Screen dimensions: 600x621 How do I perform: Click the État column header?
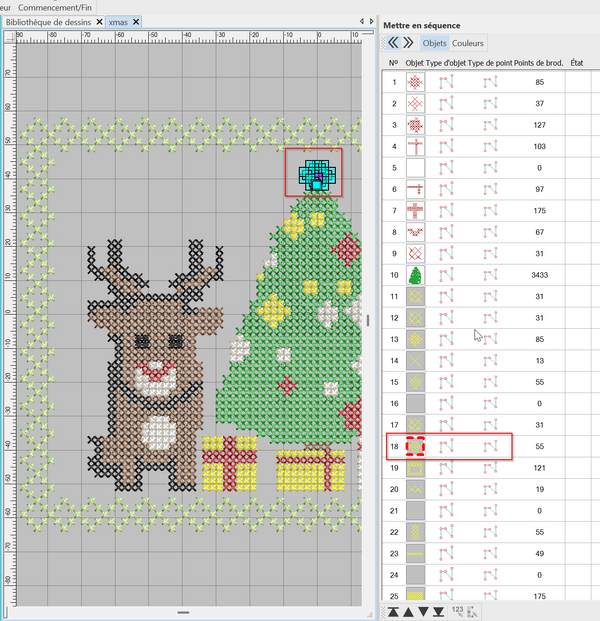[577, 62]
